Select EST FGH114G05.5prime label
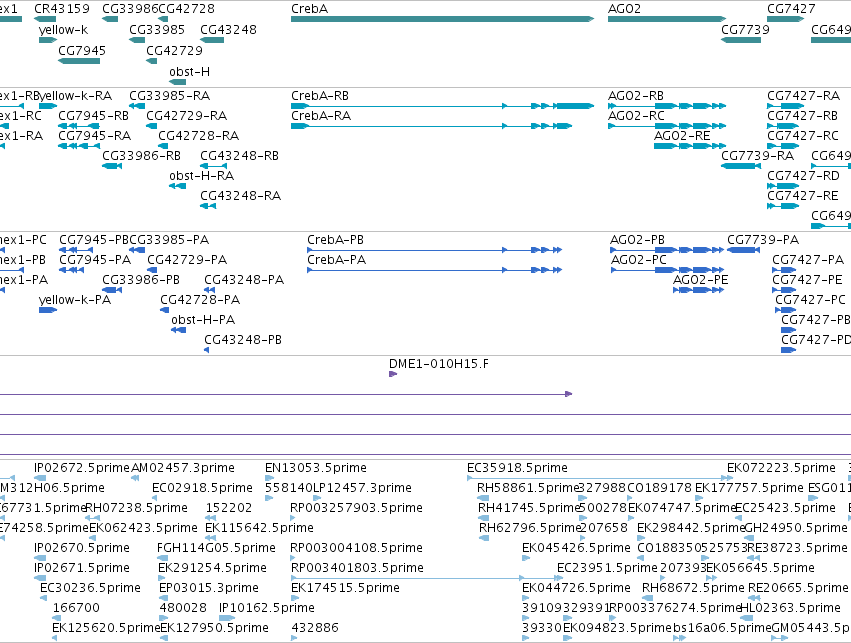This screenshot has height=643, width=851. [x=216, y=548]
